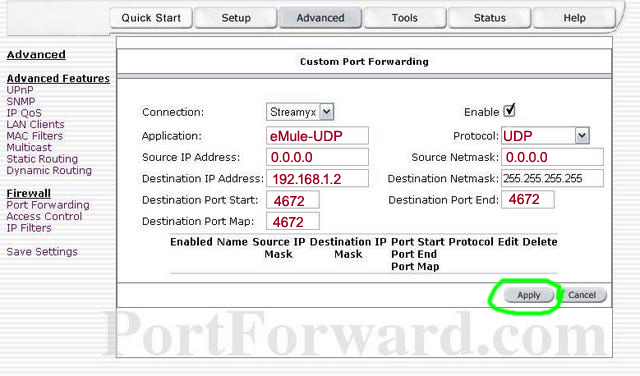This screenshot has width=640, height=376.
Task: Click the Custom Port Forwarding title
Action: coord(364,62)
